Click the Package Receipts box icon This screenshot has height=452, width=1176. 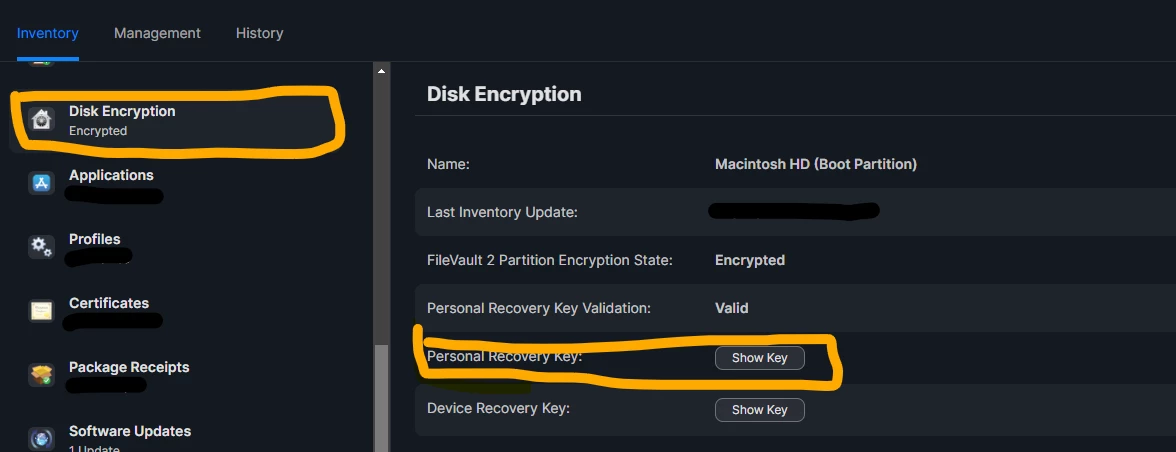click(41, 375)
